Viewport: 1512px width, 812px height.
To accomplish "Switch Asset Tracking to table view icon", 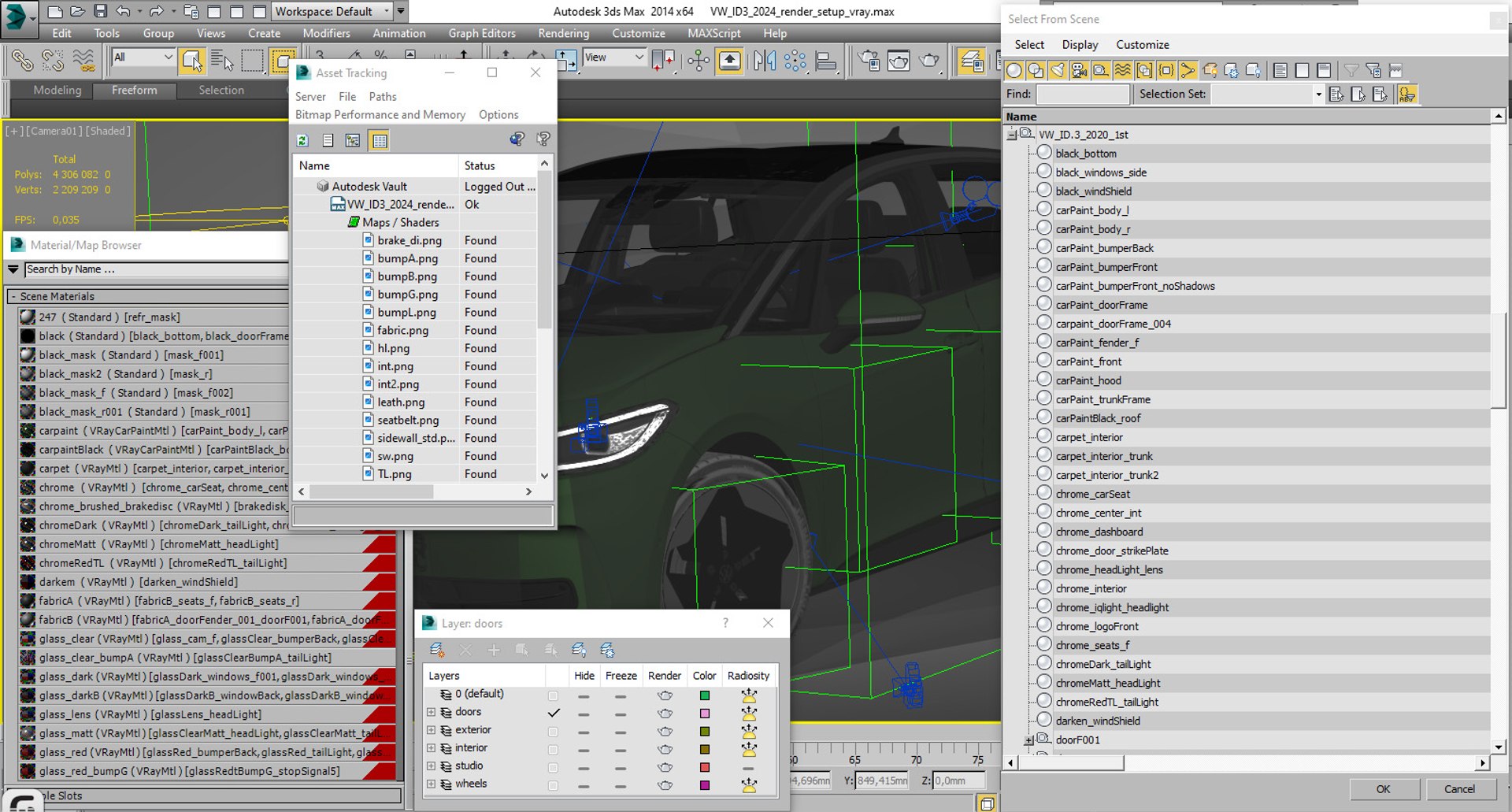I will 380,140.
